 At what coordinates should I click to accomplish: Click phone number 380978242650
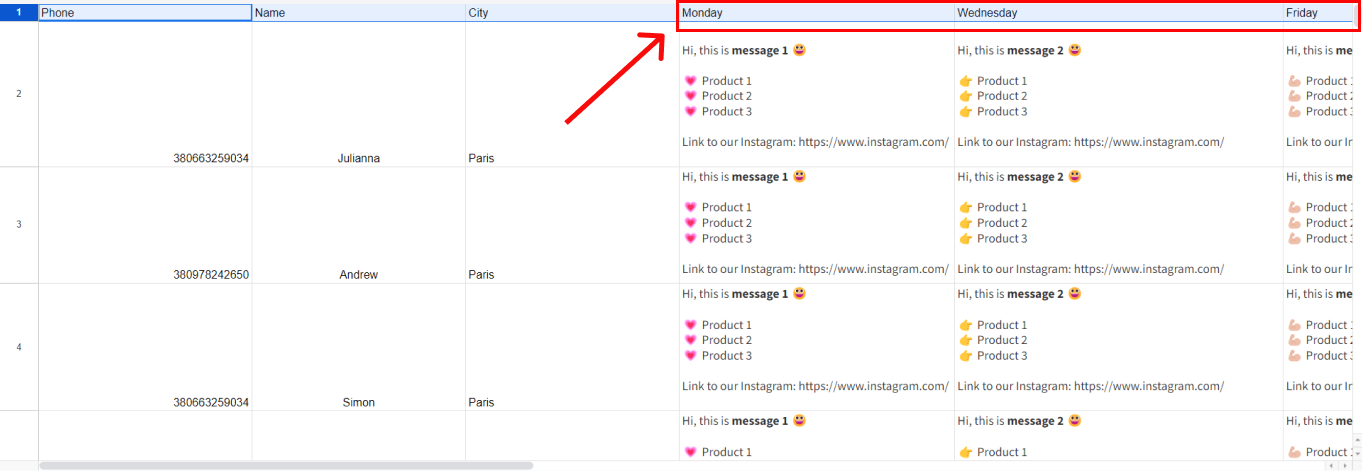pyautogui.click(x=210, y=275)
